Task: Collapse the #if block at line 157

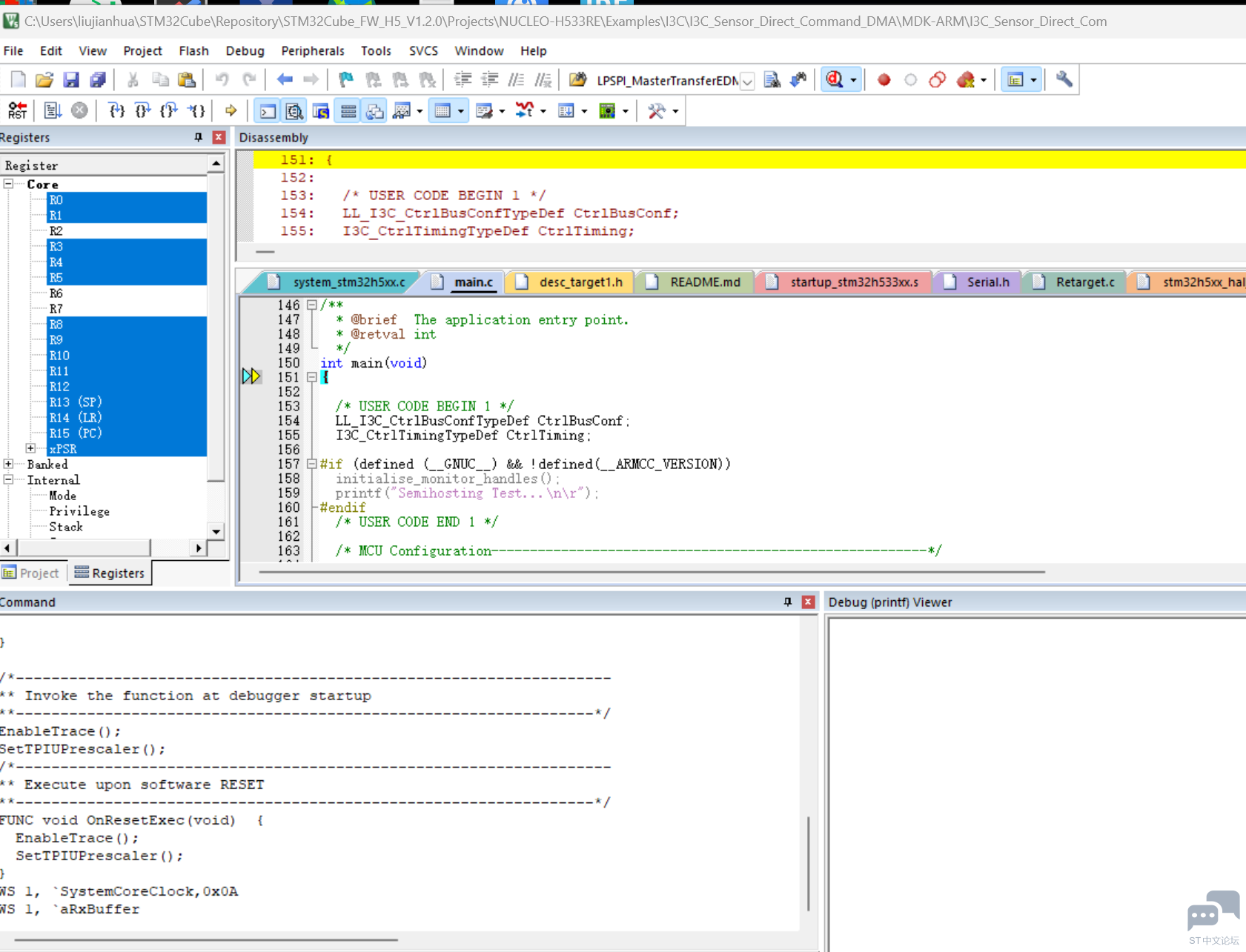Action: [x=312, y=464]
